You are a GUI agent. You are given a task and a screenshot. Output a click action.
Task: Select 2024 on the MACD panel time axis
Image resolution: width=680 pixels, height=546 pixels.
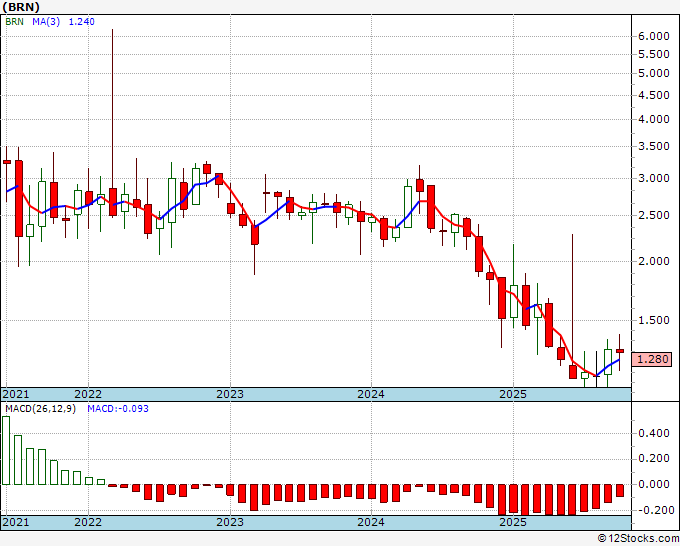(x=371, y=522)
